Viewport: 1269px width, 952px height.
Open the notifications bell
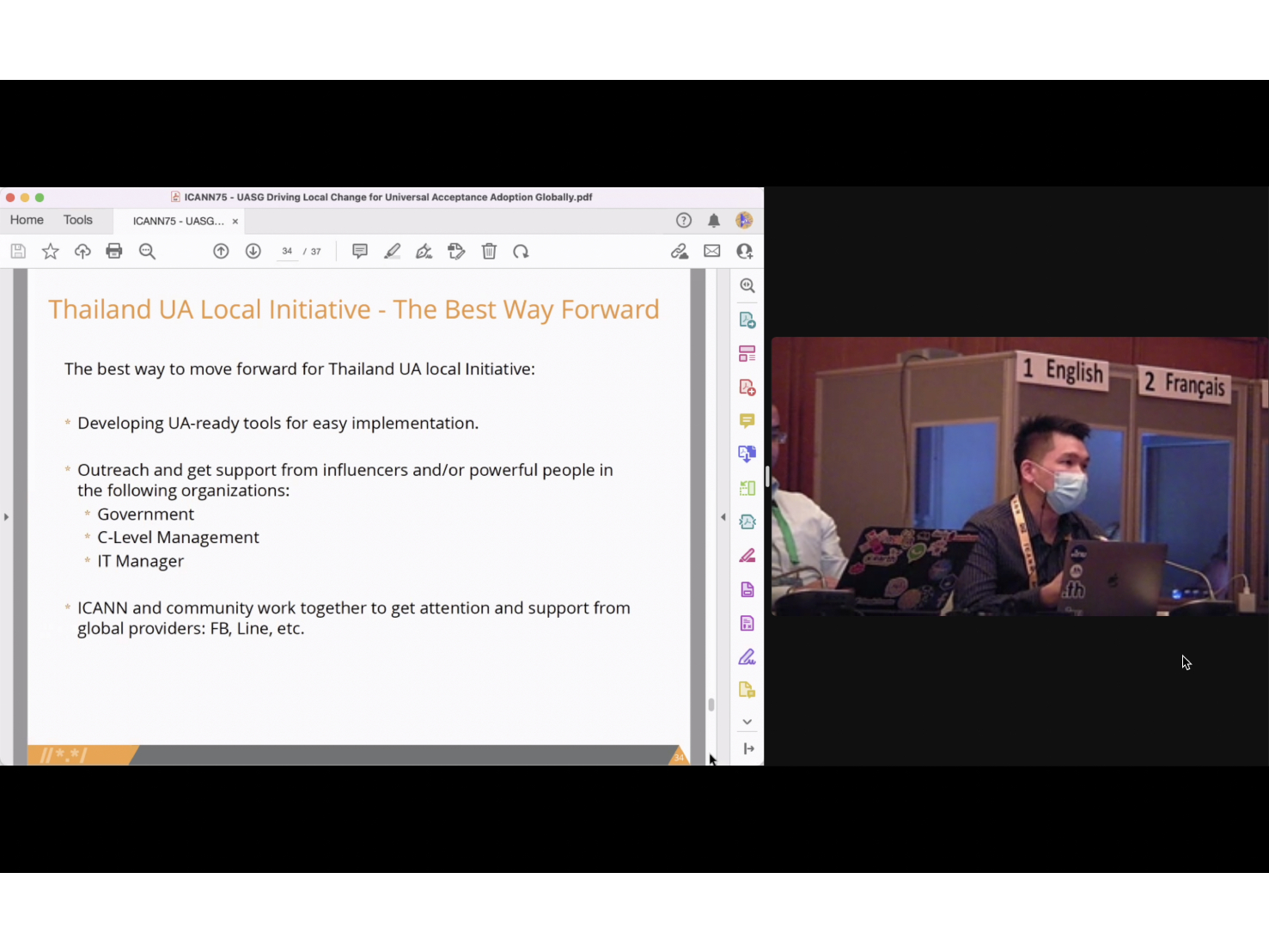714,220
